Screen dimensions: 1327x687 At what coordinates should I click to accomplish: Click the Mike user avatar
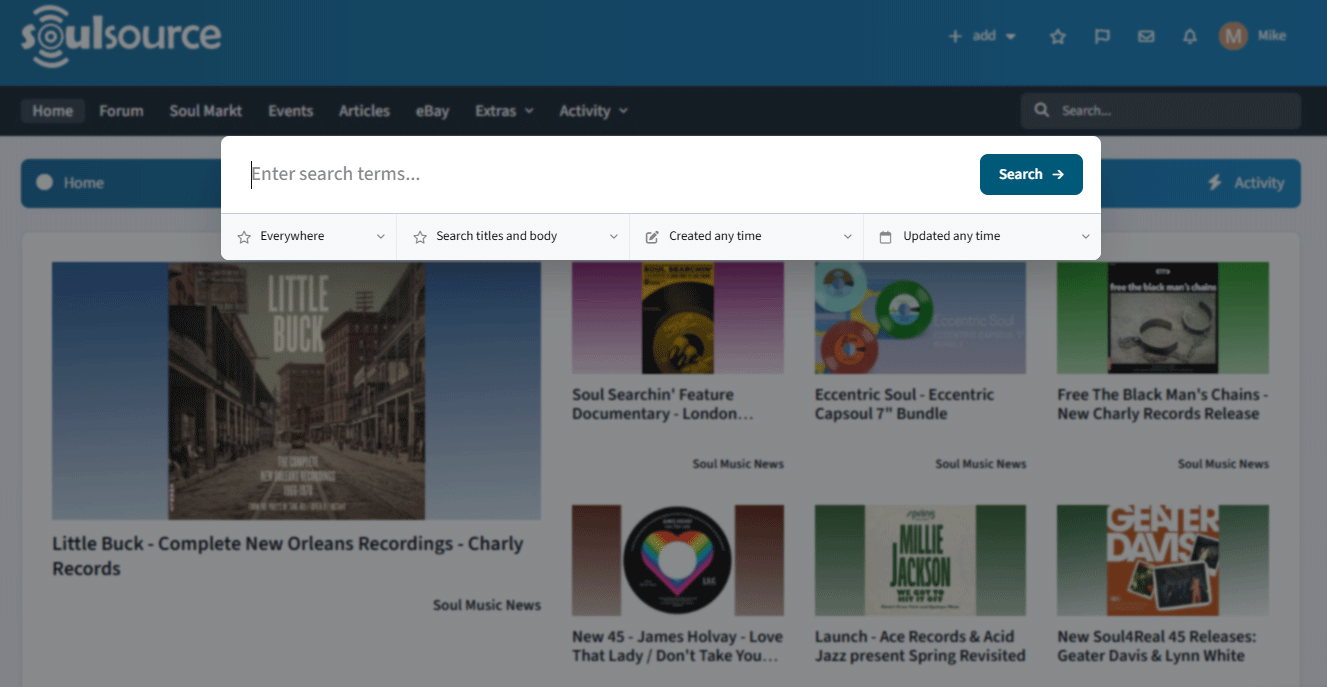click(1233, 36)
